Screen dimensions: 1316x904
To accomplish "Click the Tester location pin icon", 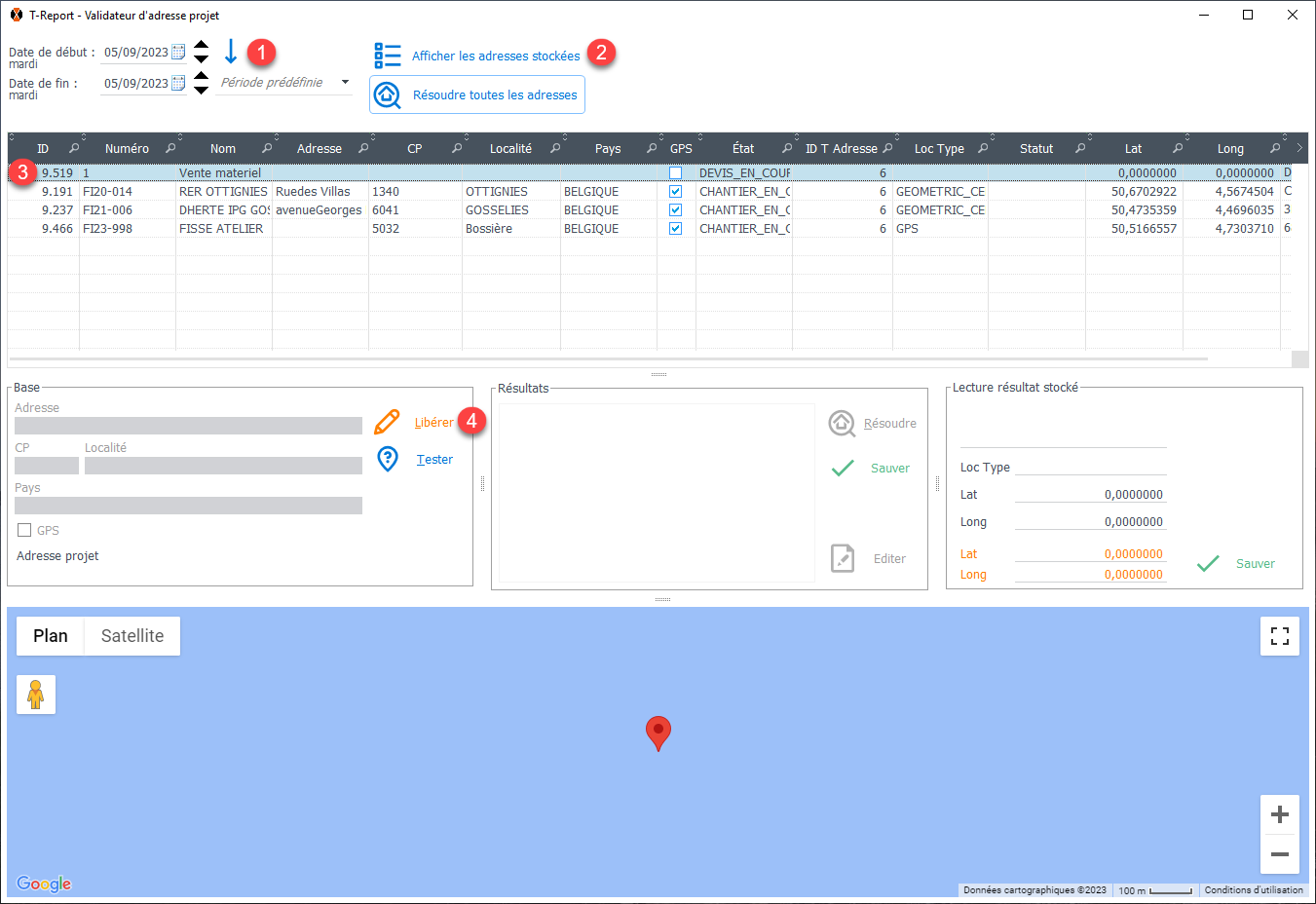I will (x=388, y=459).
